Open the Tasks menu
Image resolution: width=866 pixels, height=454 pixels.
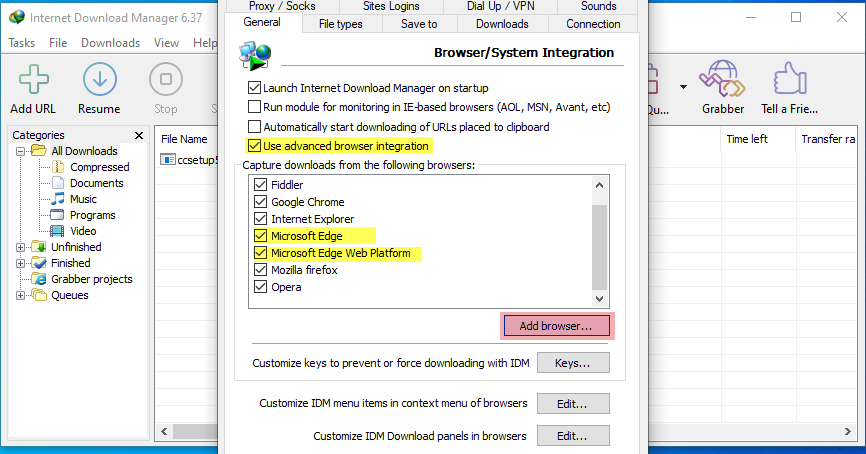coord(22,43)
